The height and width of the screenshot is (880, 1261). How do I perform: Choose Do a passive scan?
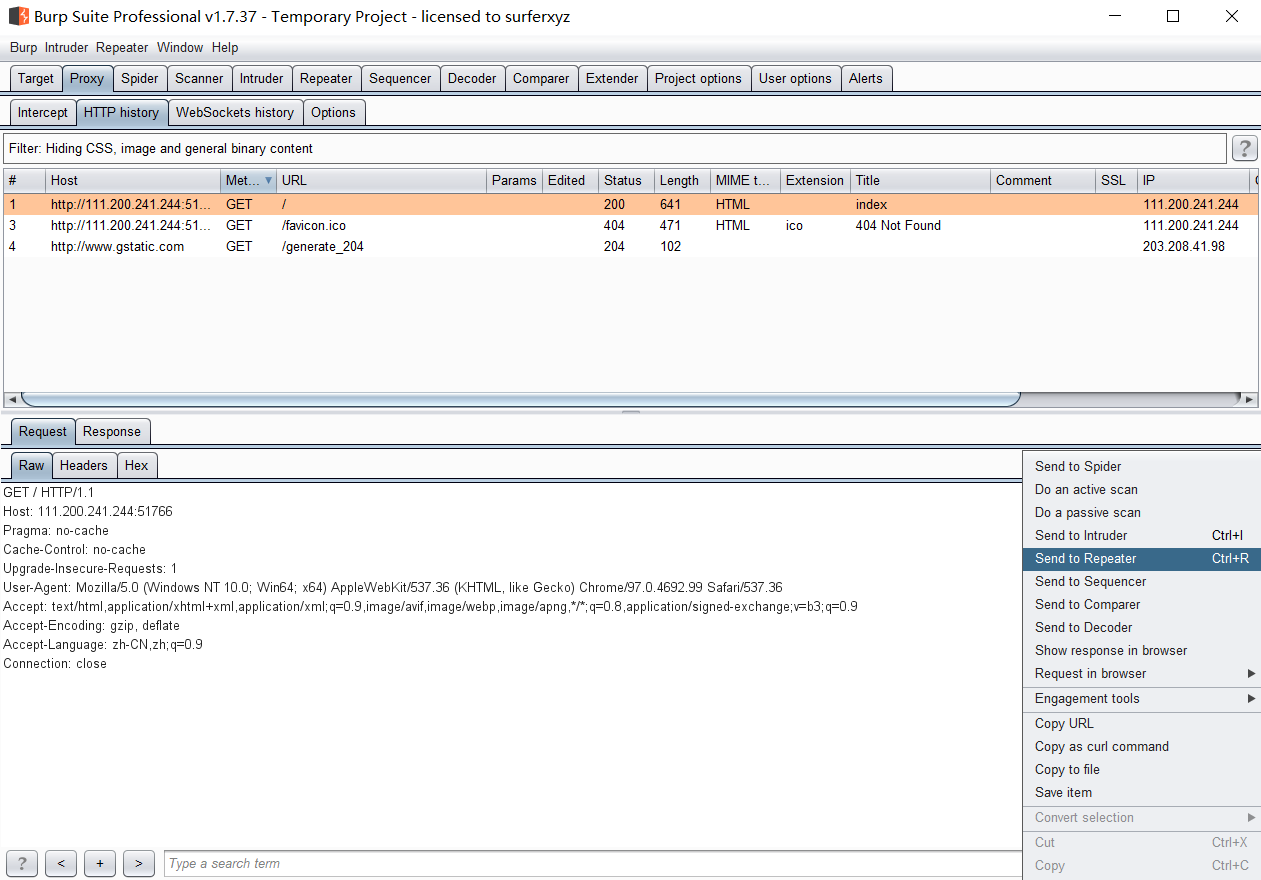click(1141, 513)
